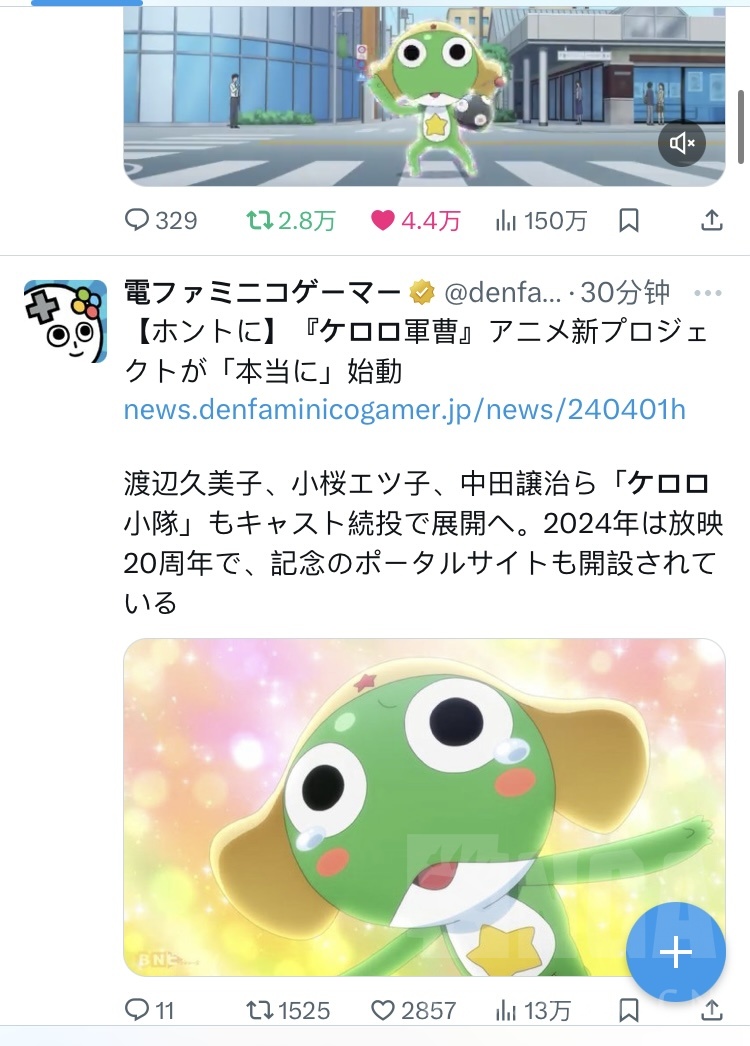
Task: Like the post with 2857 likes
Action: coord(413,1010)
